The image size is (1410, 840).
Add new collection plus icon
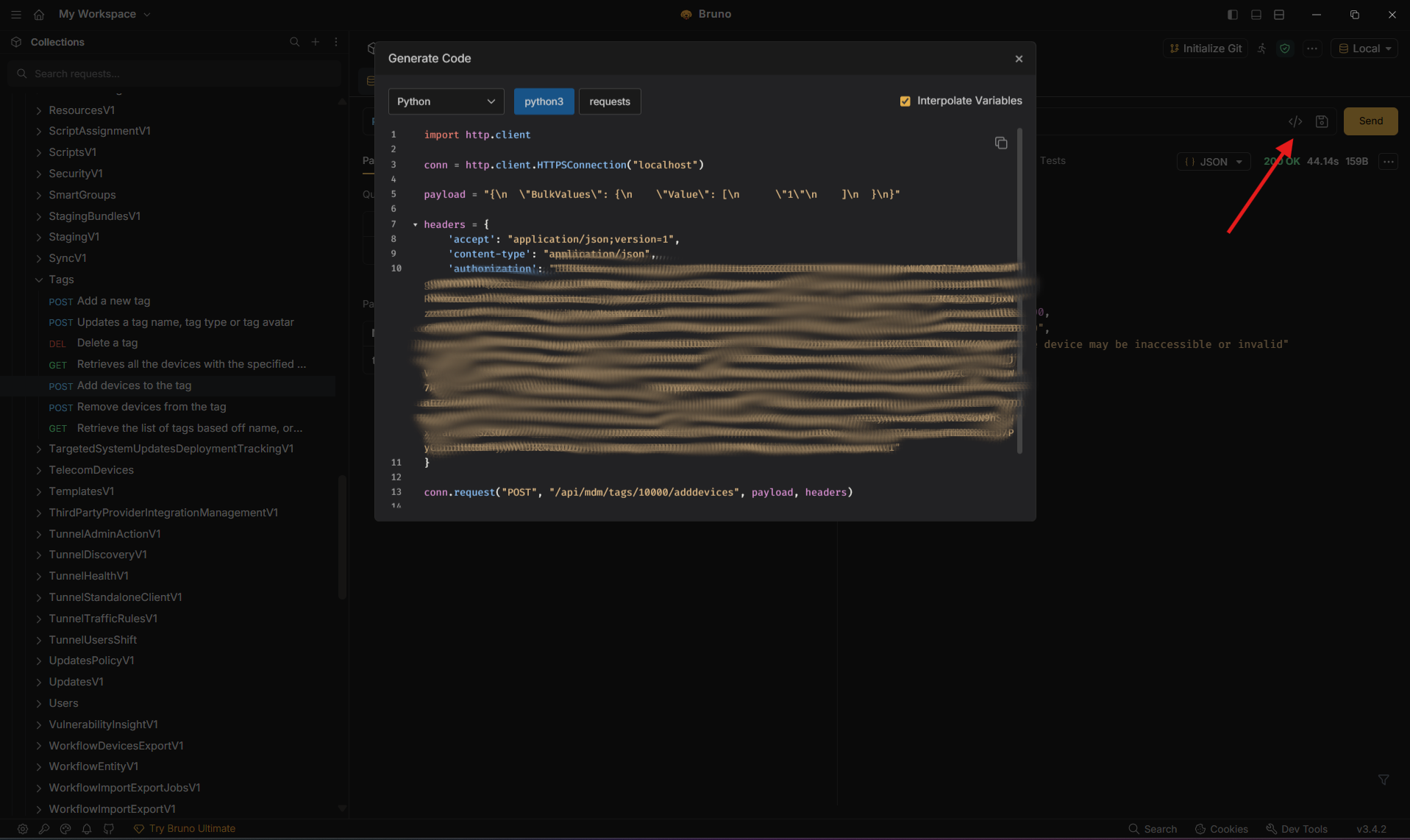[316, 42]
